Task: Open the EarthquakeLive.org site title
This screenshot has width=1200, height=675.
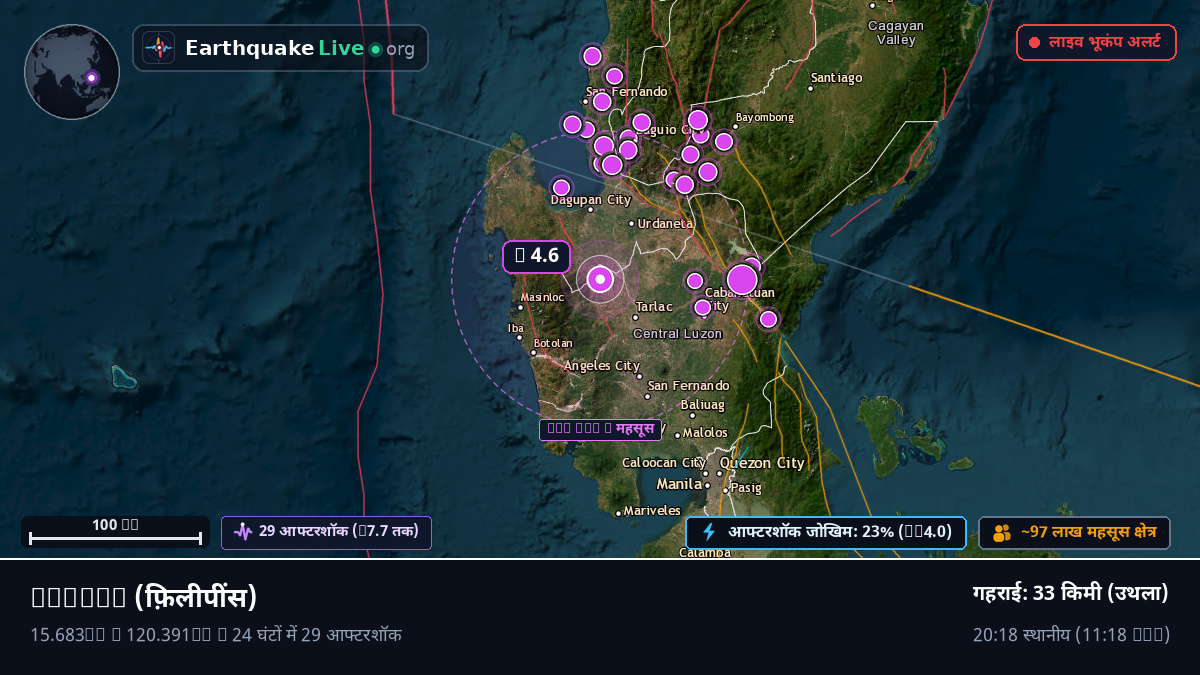Action: pos(300,48)
